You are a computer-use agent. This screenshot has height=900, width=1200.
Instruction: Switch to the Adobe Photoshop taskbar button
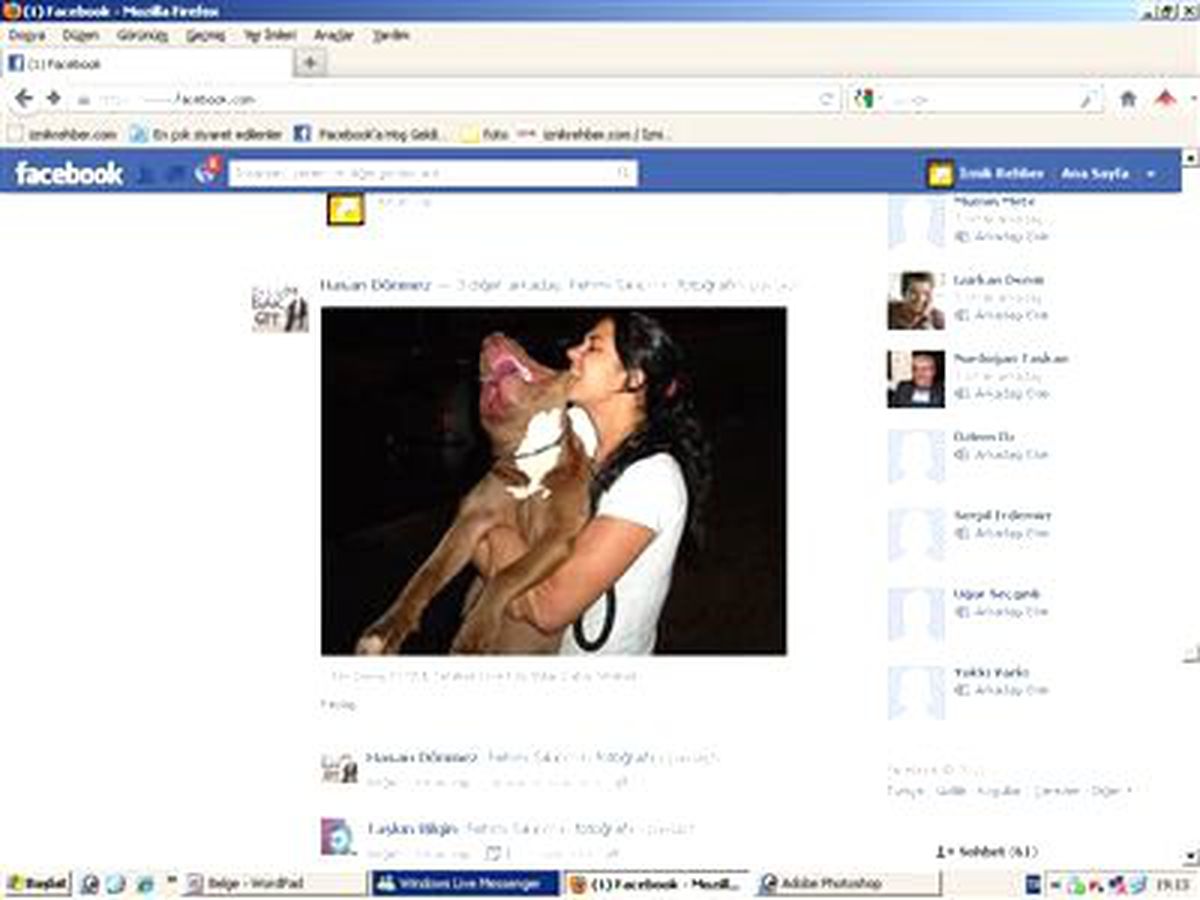848,884
